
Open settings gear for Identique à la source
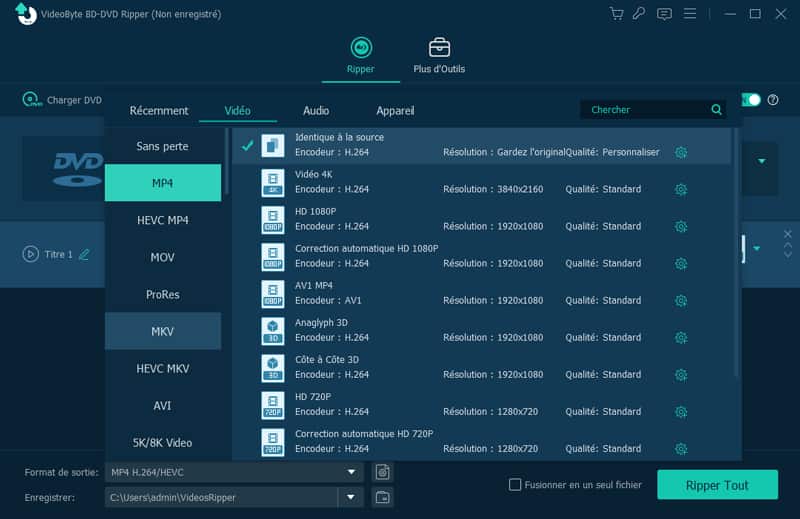(681, 152)
